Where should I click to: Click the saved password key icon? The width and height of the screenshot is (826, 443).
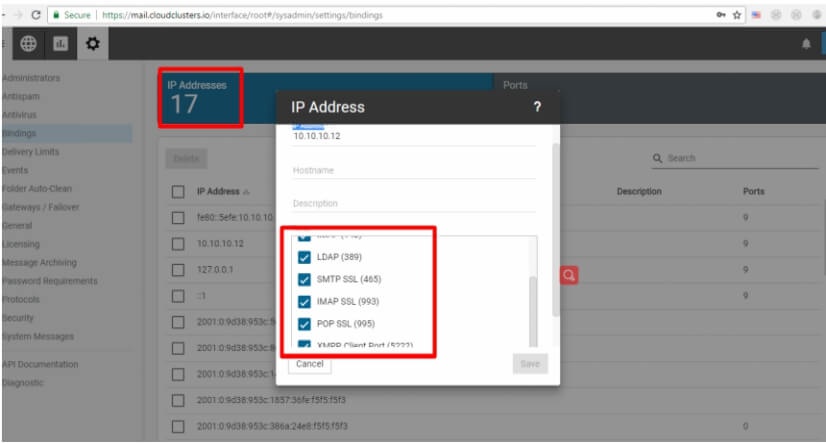pyautogui.click(x=721, y=15)
